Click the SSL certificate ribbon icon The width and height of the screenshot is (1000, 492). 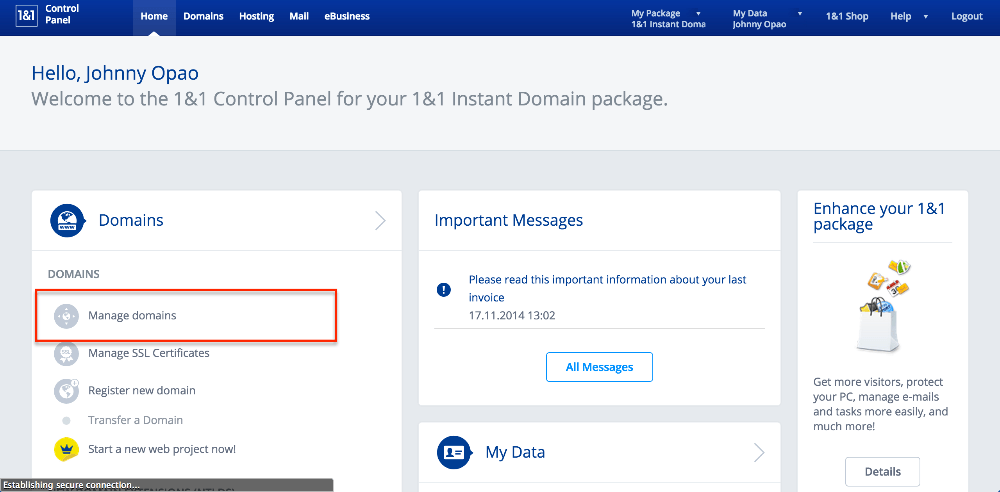tap(66, 353)
